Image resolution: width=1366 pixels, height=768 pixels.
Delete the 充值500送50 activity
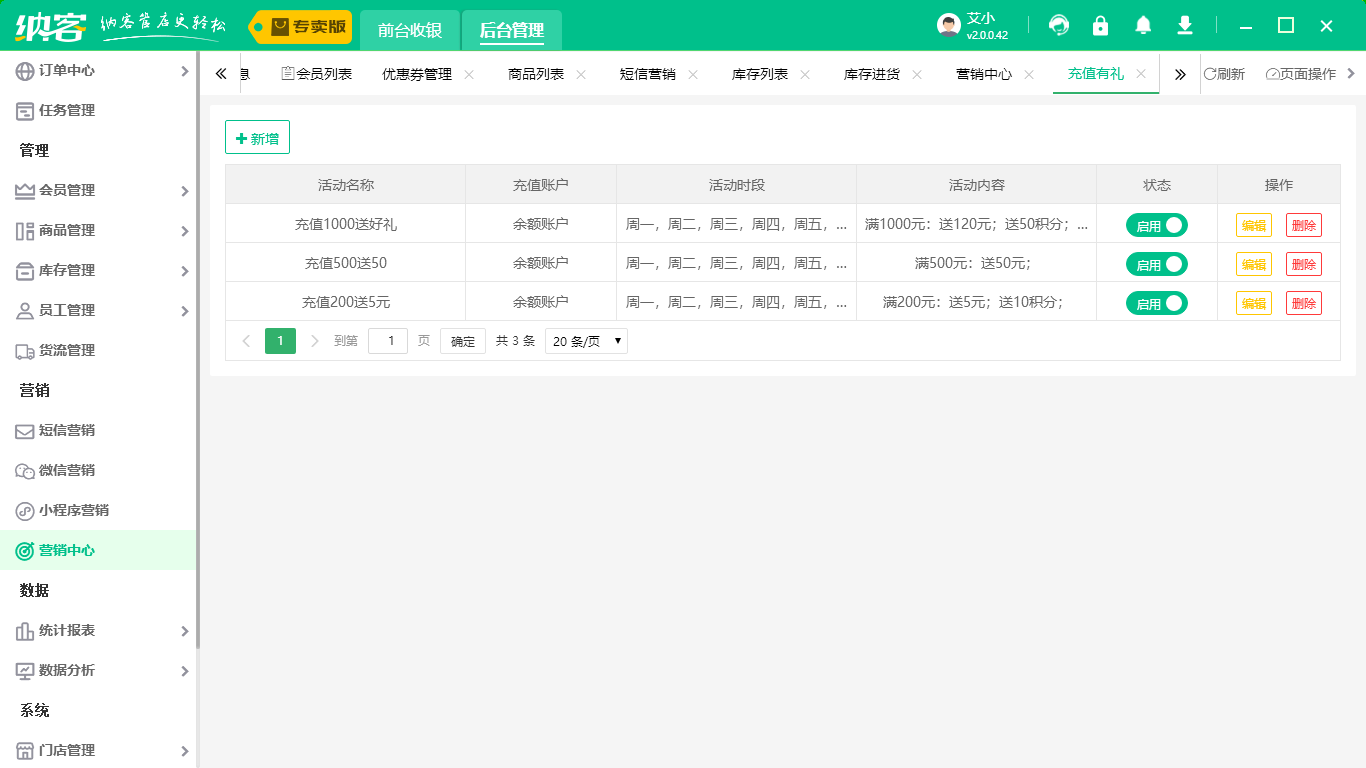tap(1303, 264)
